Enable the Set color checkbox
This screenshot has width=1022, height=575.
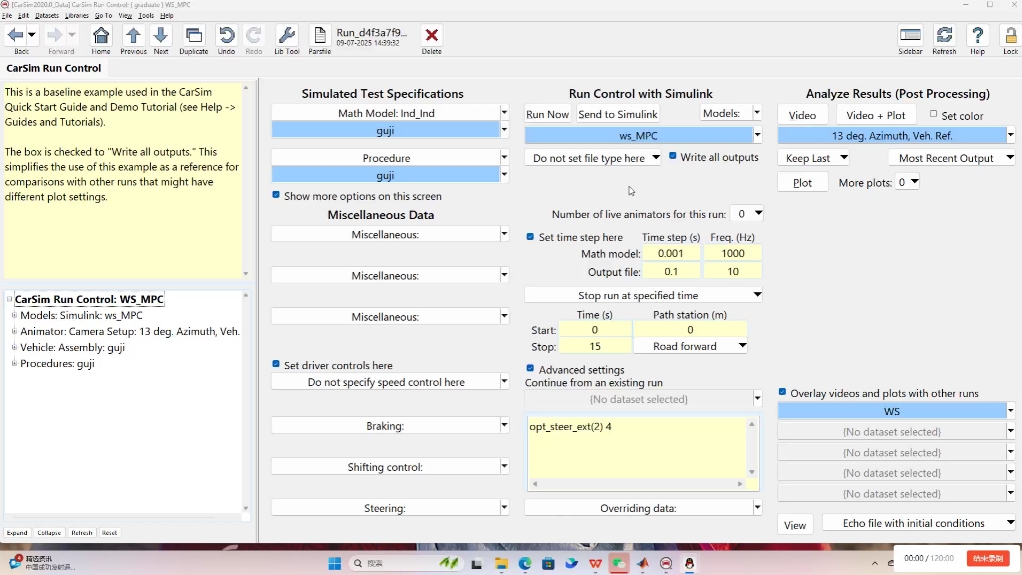pos(933,114)
